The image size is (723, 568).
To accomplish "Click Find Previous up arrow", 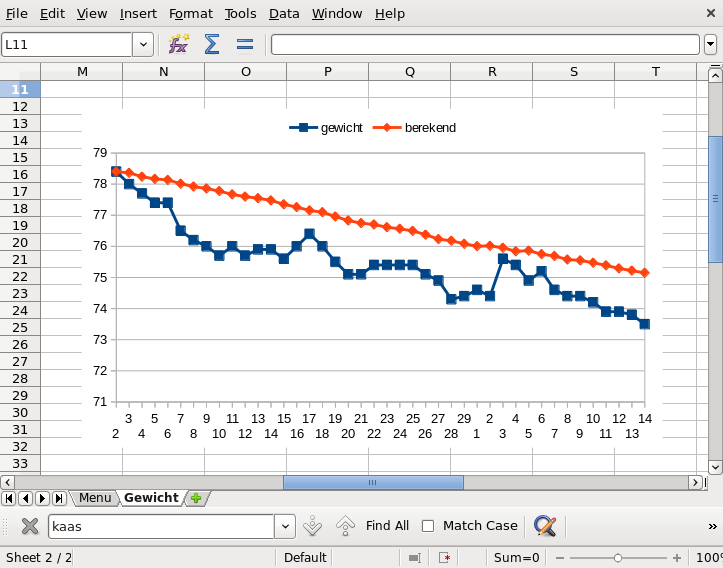I will (x=345, y=526).
